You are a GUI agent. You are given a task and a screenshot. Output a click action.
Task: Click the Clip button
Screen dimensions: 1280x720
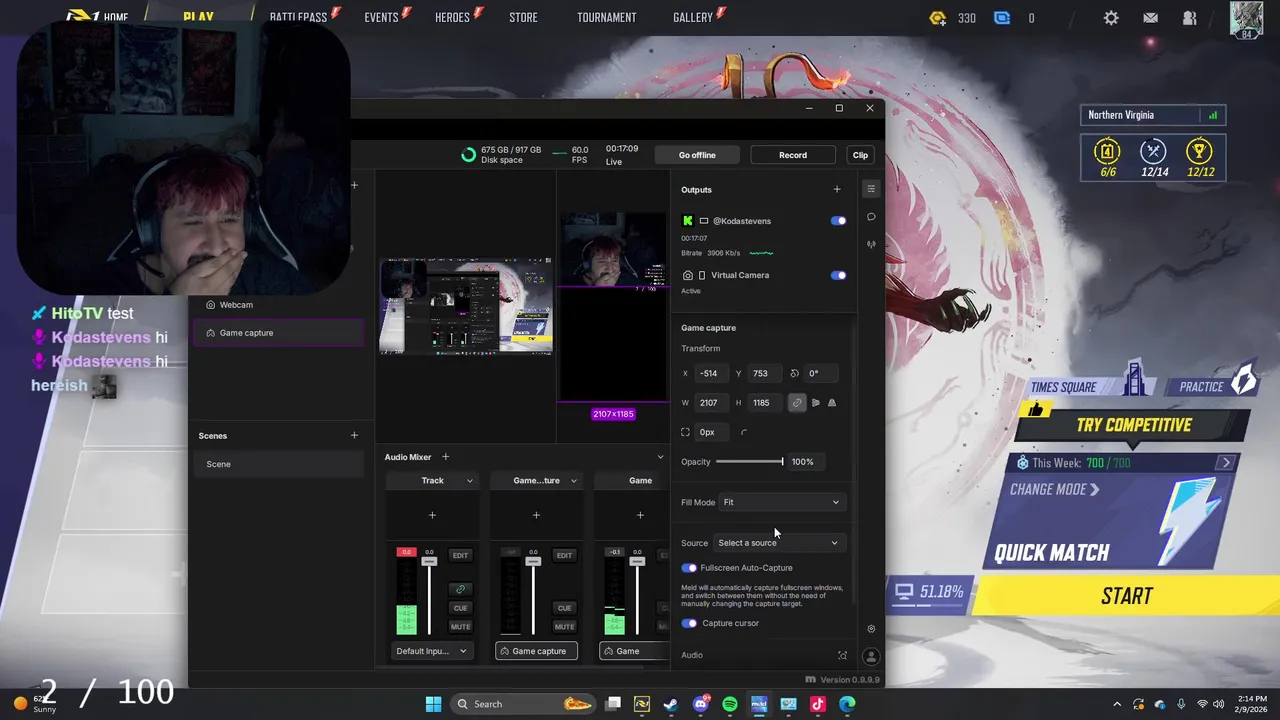860,155
